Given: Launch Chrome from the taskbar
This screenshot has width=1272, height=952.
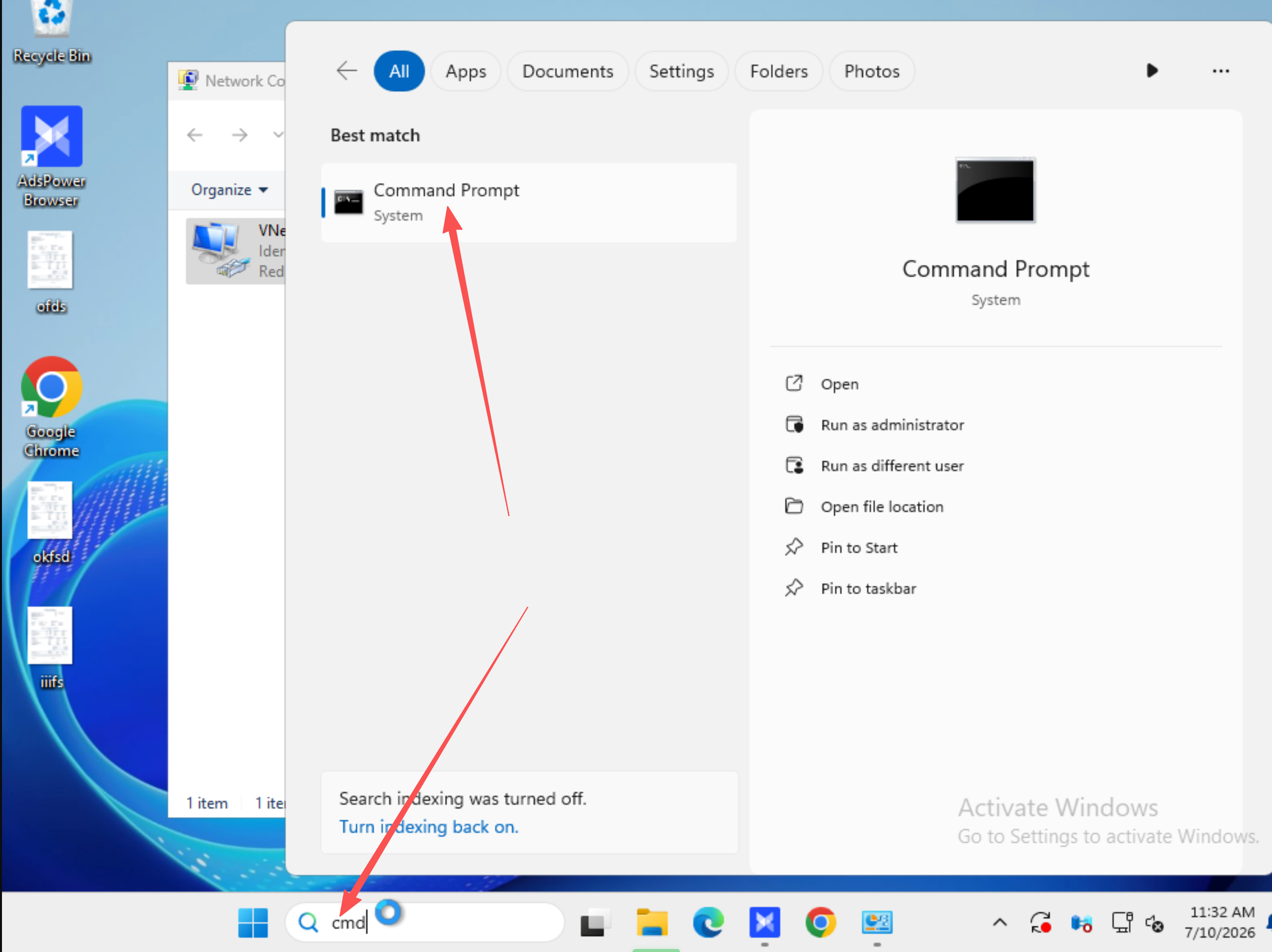Looking at the screenshot, I should pyautogui.click(x=821, y=923).
